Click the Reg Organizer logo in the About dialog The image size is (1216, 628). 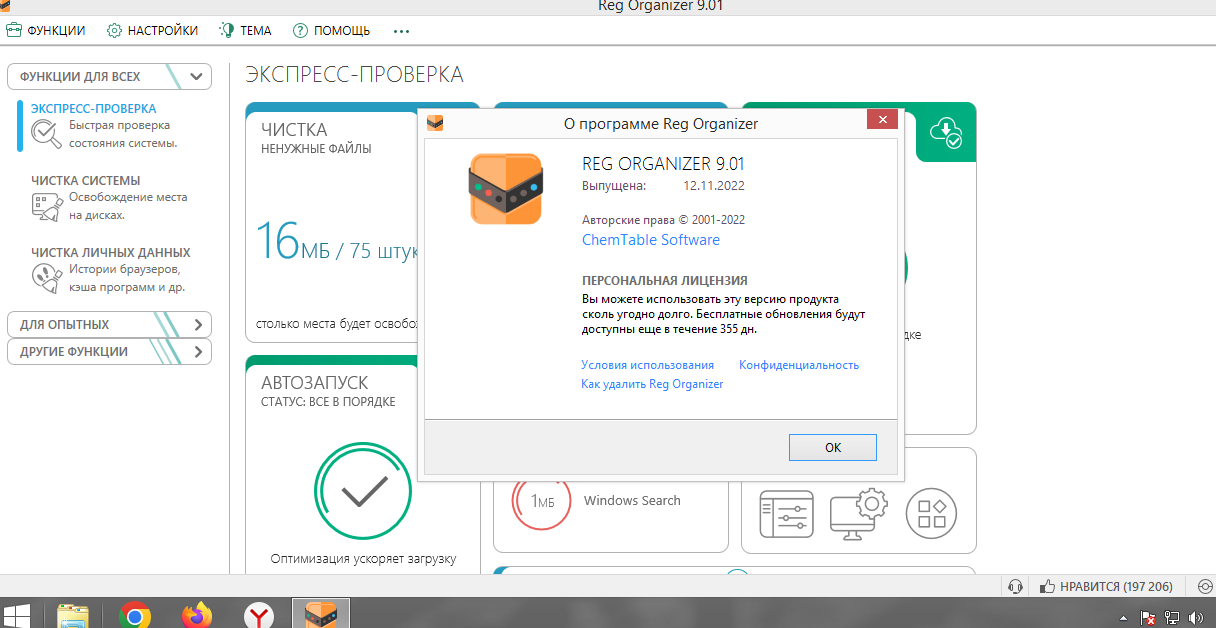click(505, 189)
